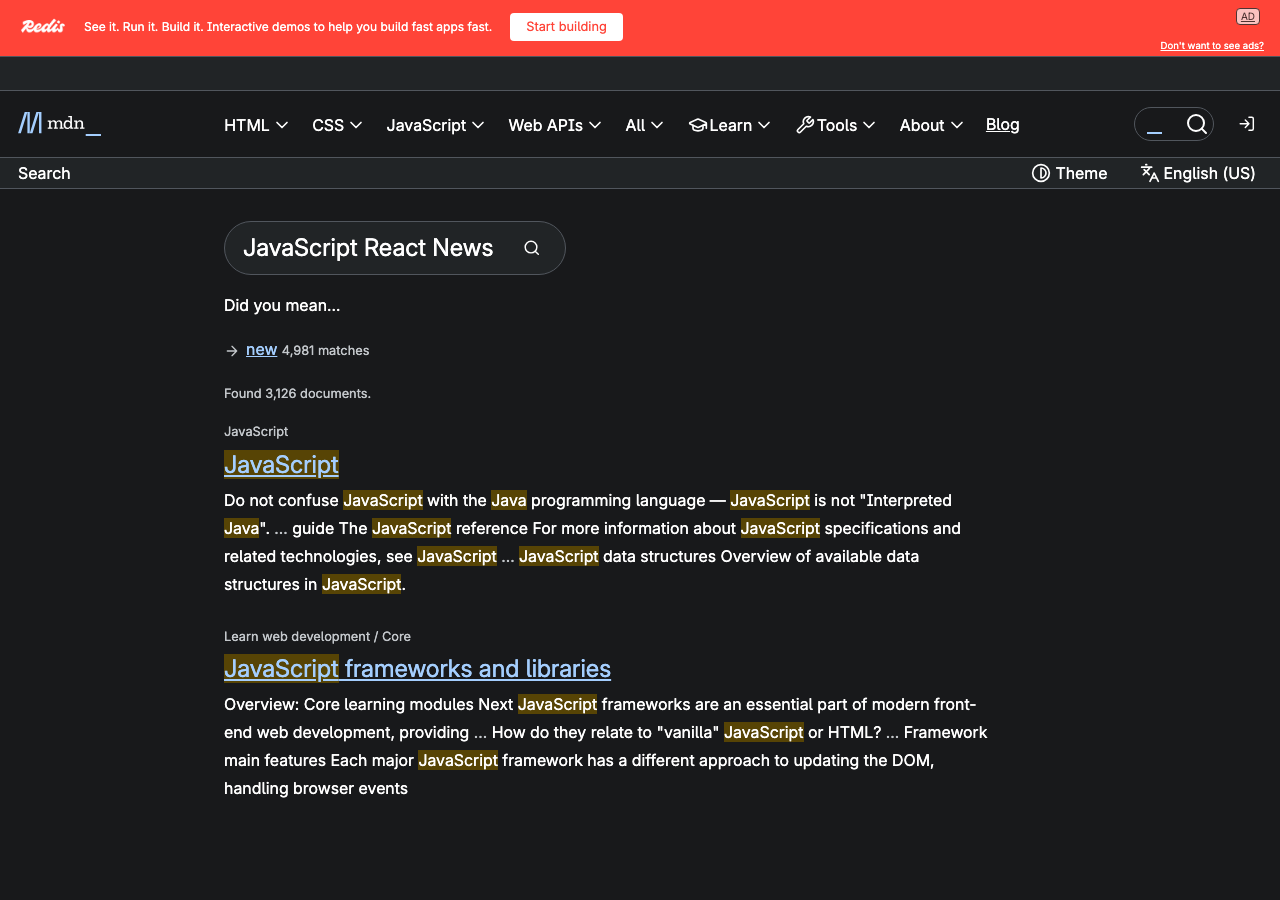Click inside the search query input field
This screenshot has width=1280, height=900.
370,247
